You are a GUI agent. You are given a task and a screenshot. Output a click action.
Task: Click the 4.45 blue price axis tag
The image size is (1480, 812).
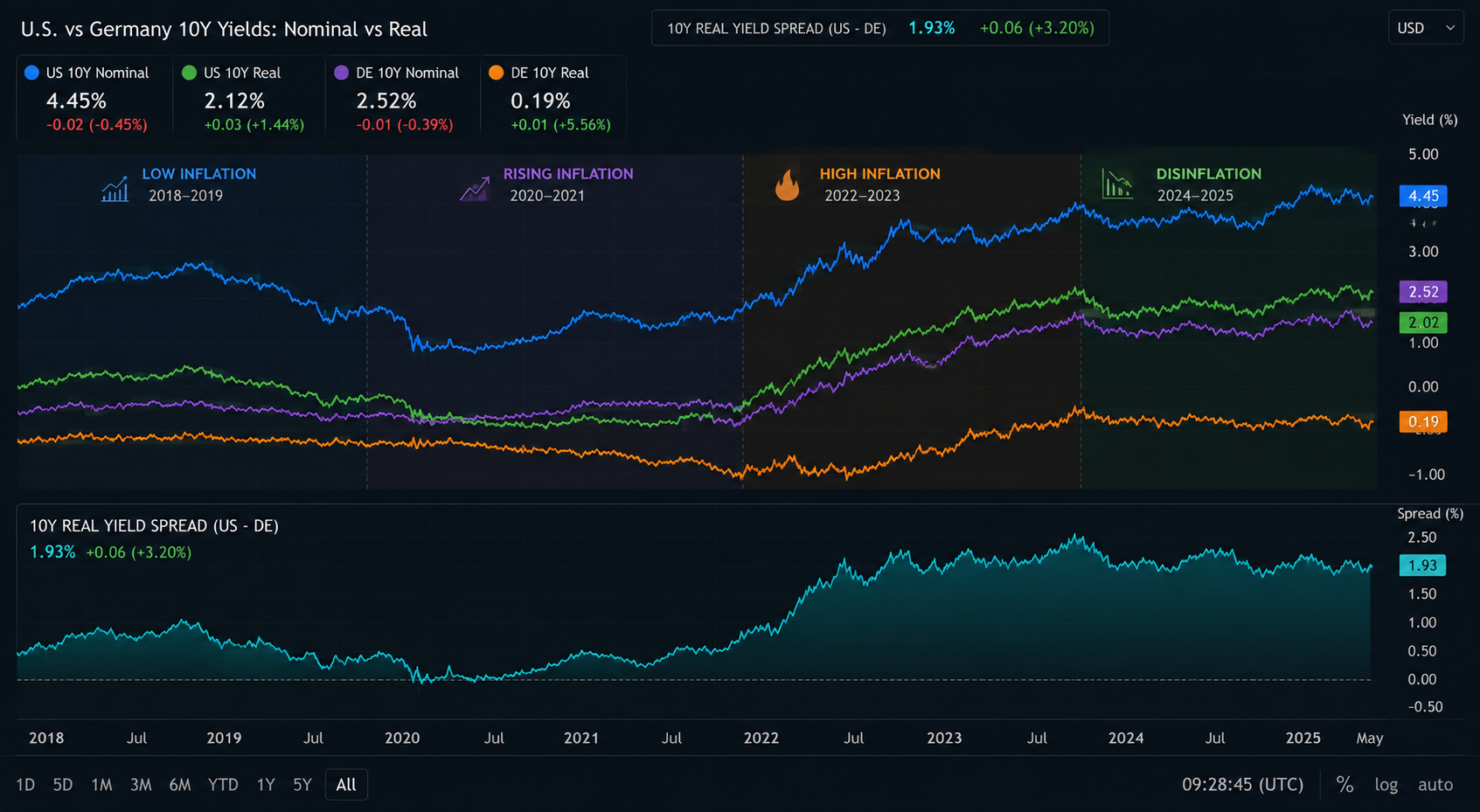(1423, 196)
